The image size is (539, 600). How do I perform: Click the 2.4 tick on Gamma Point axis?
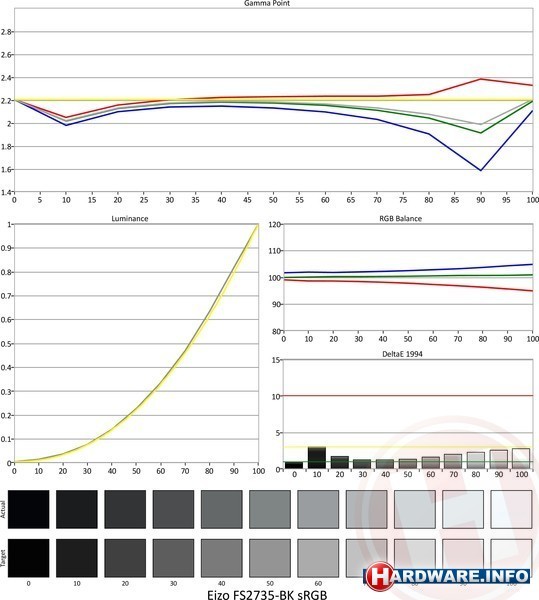click(6, 78)
